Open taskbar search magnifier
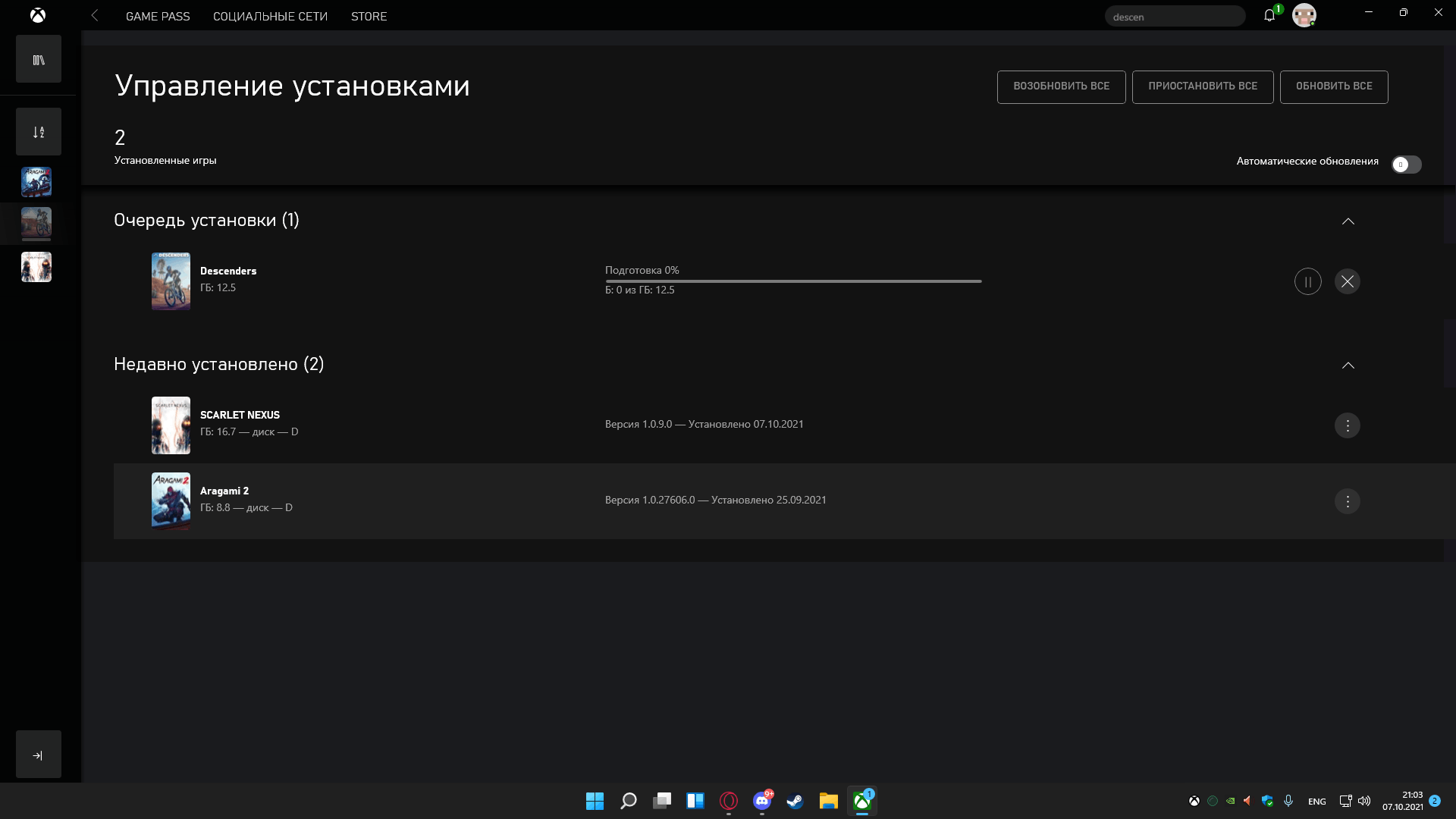This screenshot has width=1456, height=819. [628, 801]
